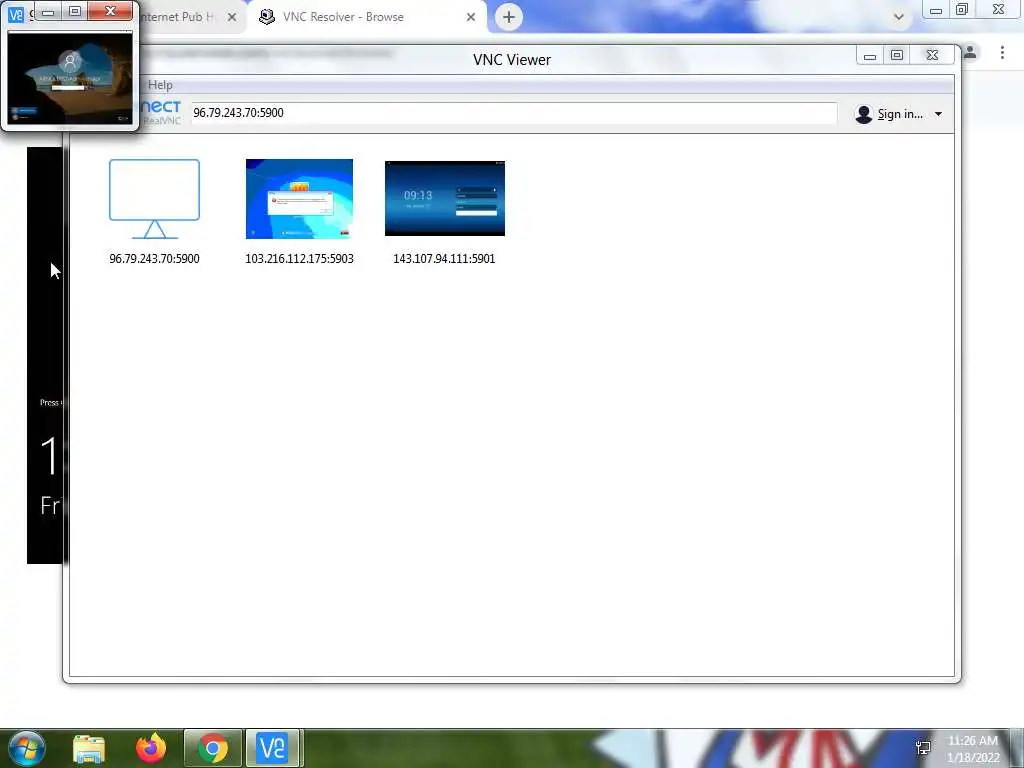Select the 143.107.94.111:5901 label text
This screenshot has height=768, width=1024.
pyautogui.click(x=444, y=259)
